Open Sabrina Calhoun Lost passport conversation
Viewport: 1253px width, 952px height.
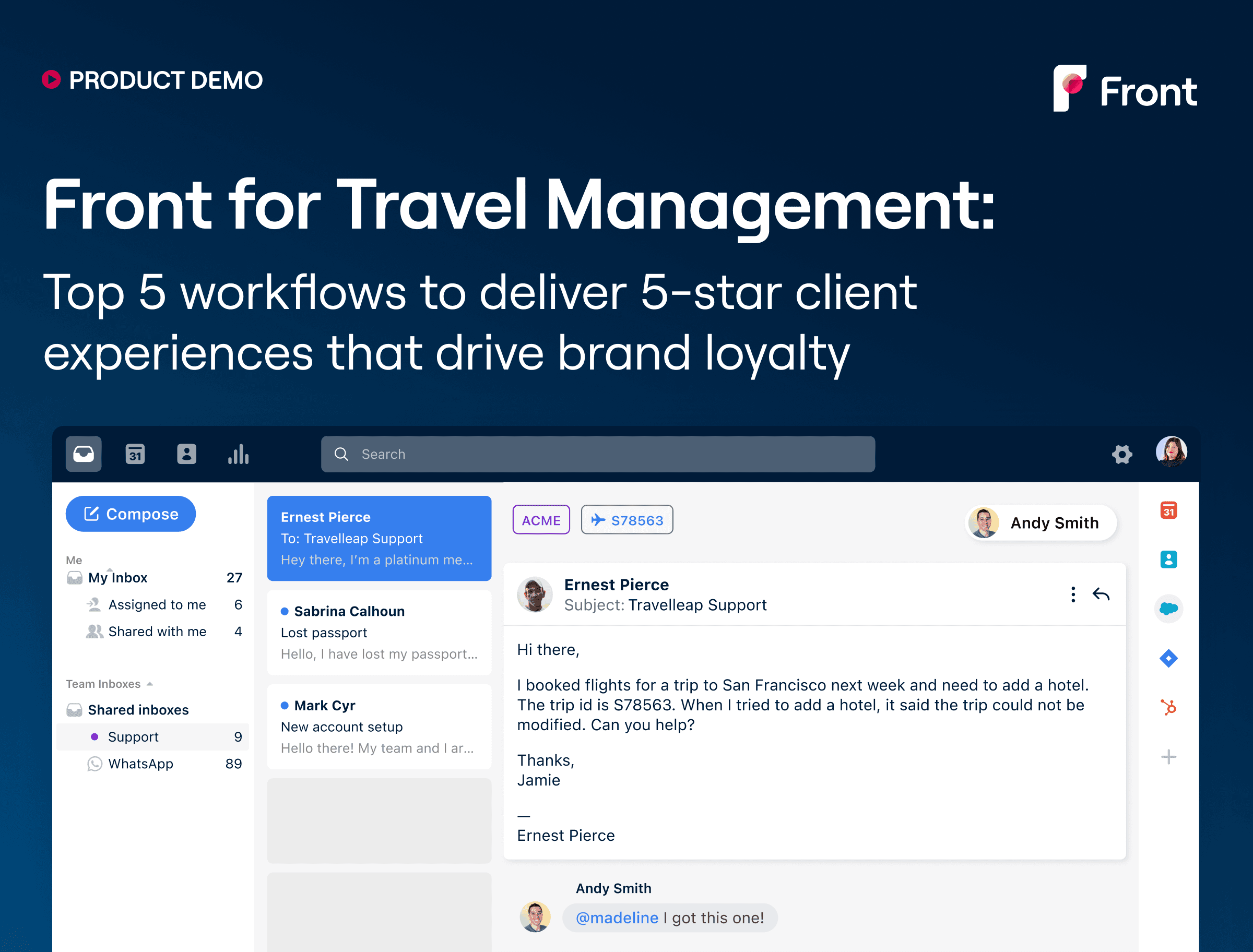(x=379, y=633)
